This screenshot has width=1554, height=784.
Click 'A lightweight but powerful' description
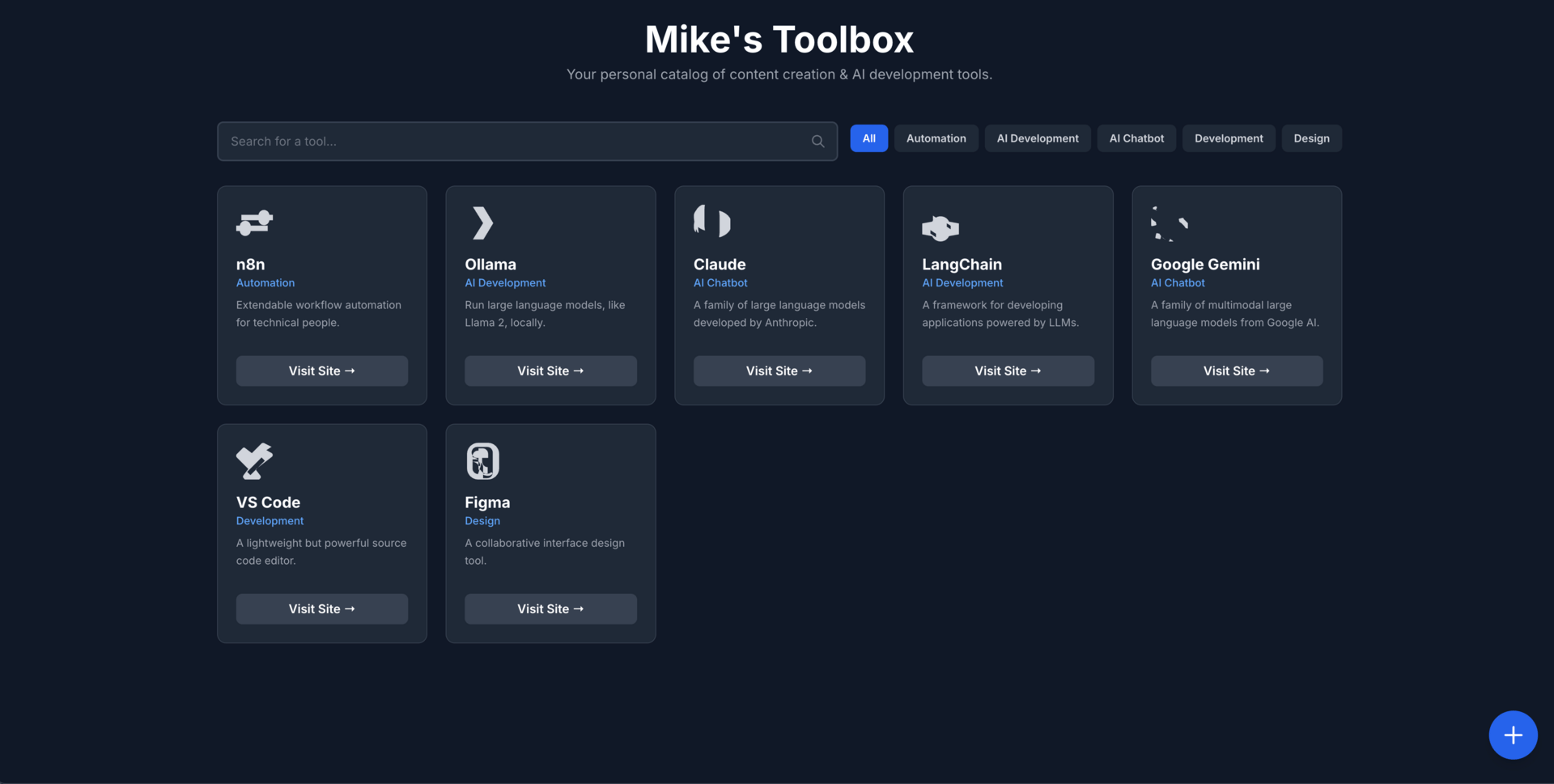click(x=321, y=552)
